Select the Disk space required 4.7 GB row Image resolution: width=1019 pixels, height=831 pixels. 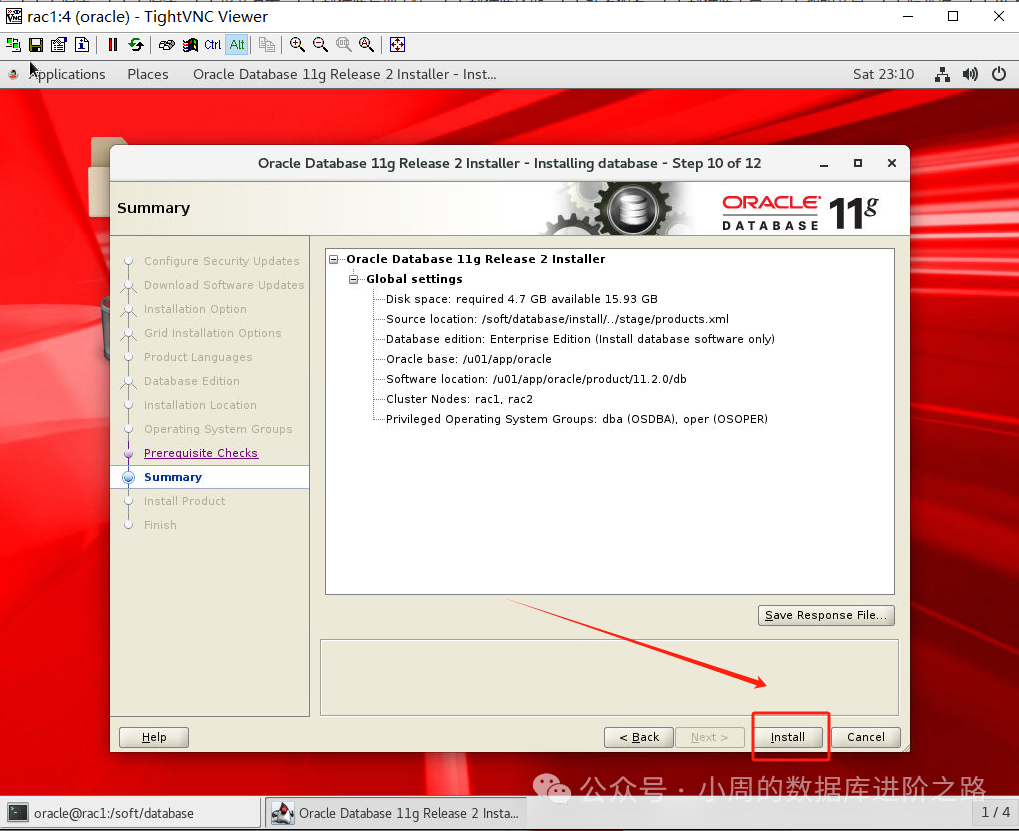(521, 299)
